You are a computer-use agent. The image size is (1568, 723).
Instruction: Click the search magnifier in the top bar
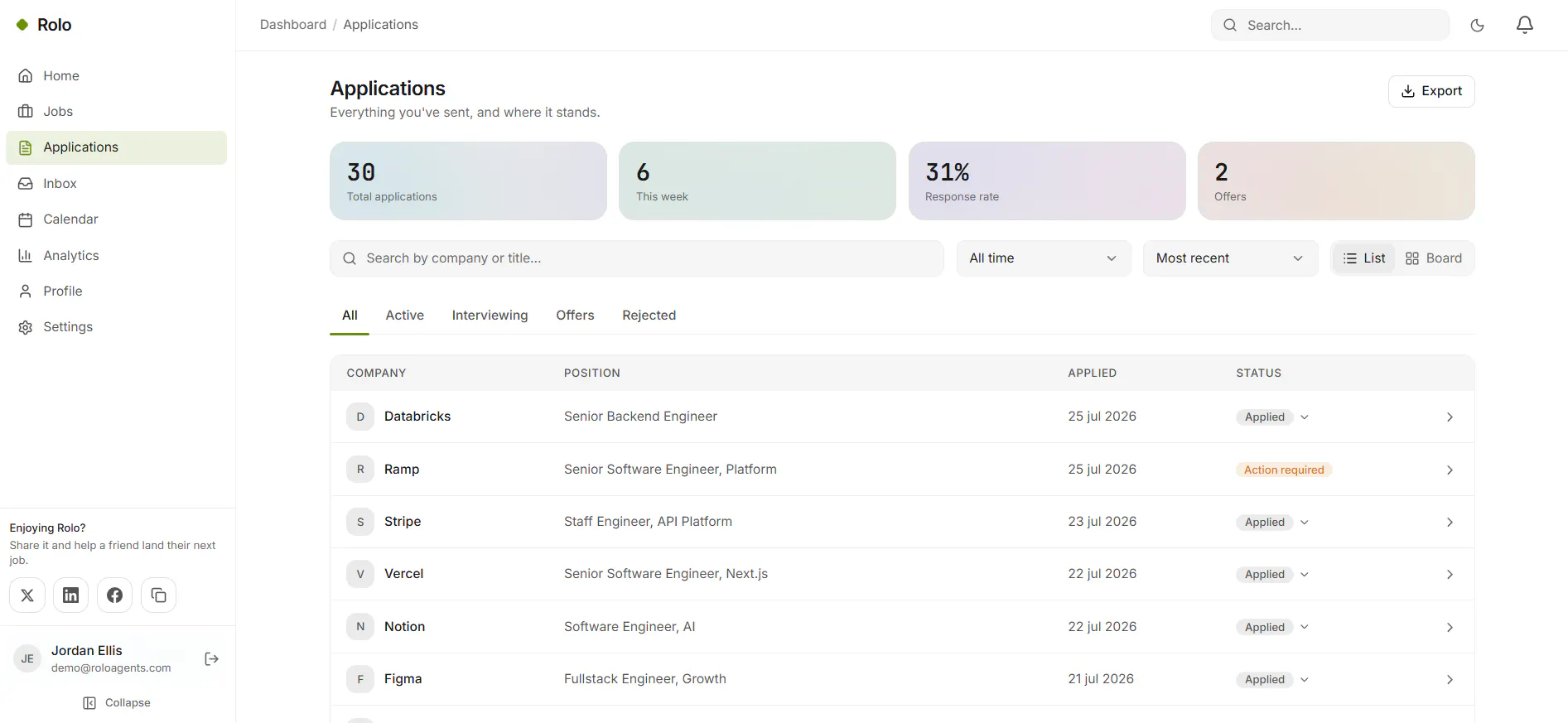(x=1231, y=25)
